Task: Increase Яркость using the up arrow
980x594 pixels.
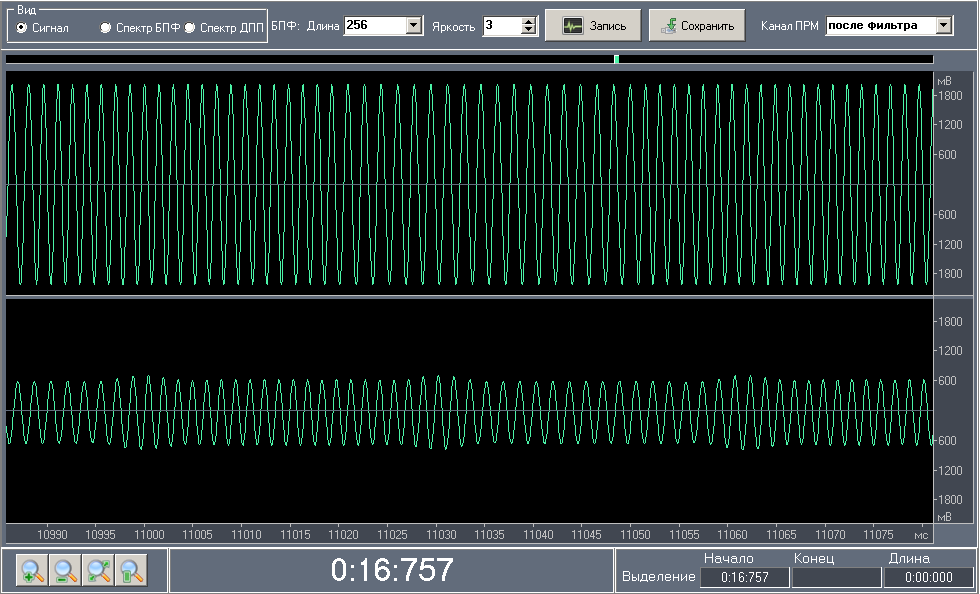Action: [529, 21]
